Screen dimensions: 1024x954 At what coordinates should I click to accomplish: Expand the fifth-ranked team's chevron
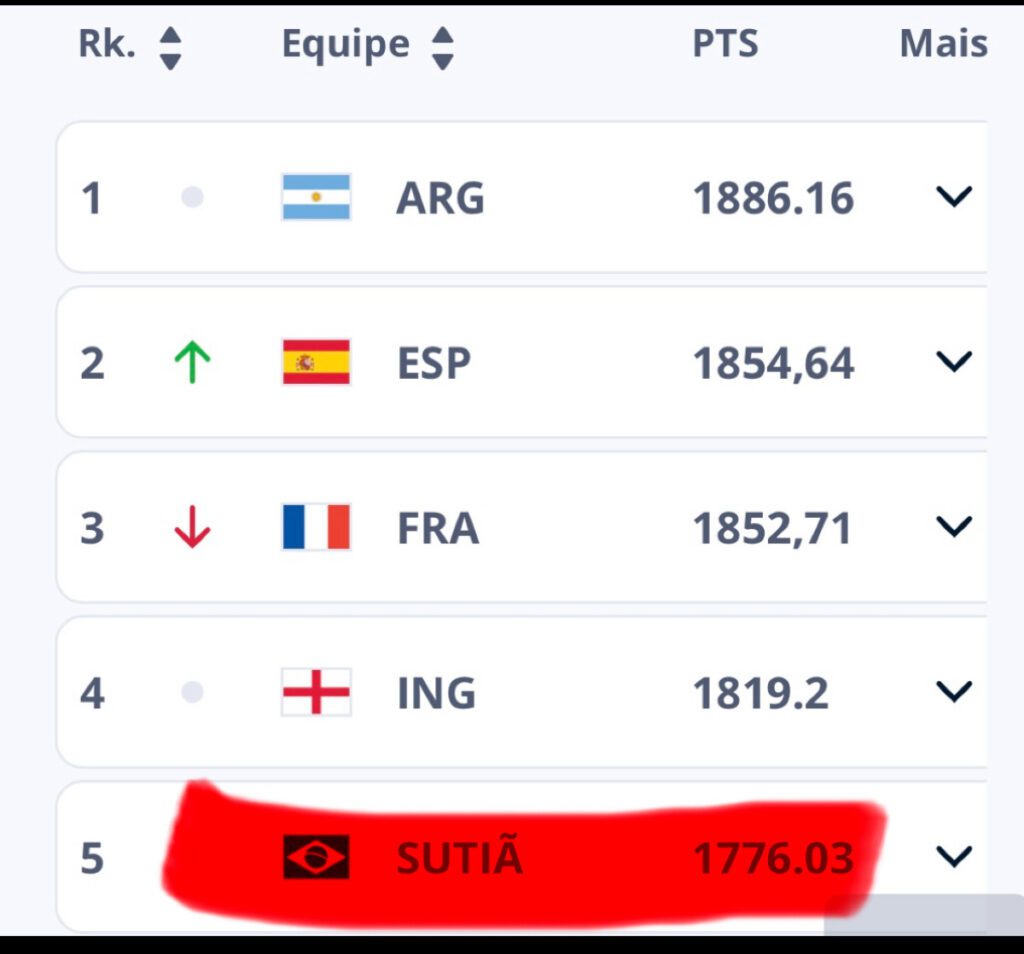point(954,857)
